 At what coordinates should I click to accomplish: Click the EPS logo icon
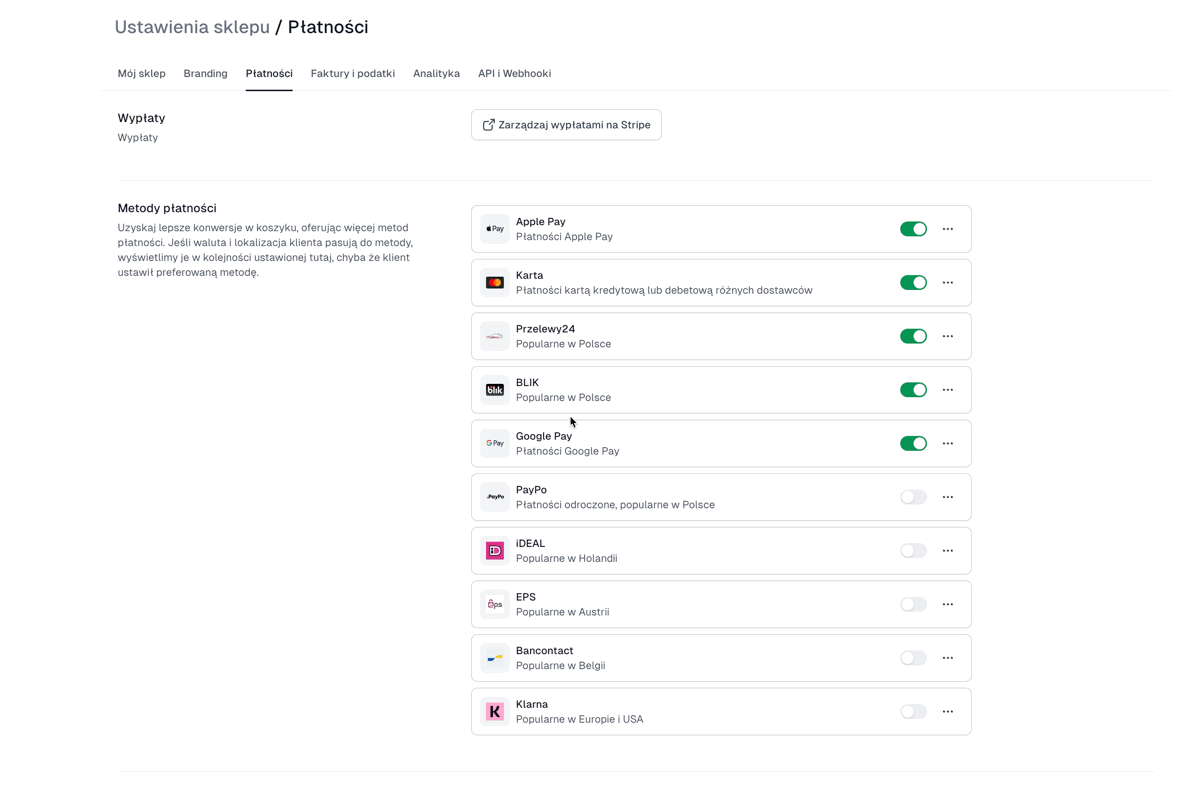pyautogui.click(x=495, y=604)
